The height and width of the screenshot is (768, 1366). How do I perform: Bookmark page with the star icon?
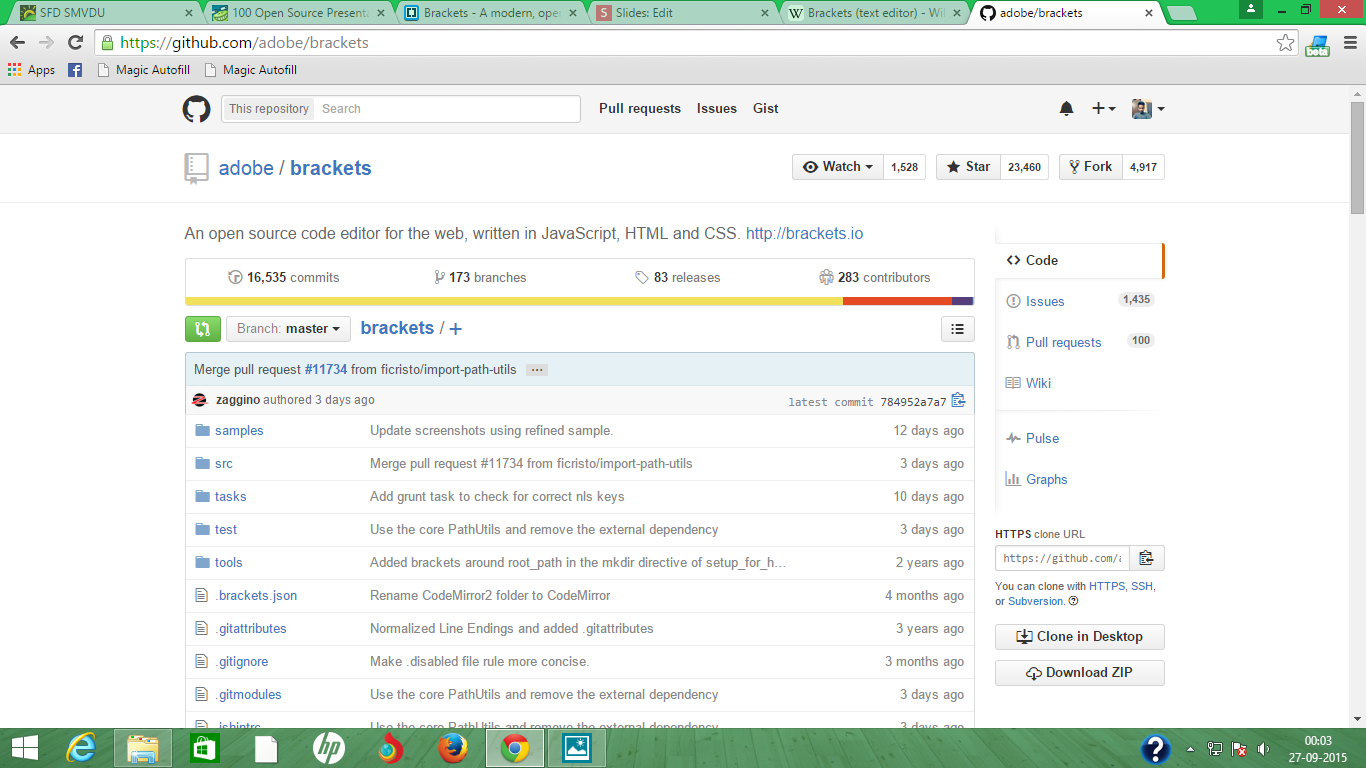click(x=1286, y=43)
